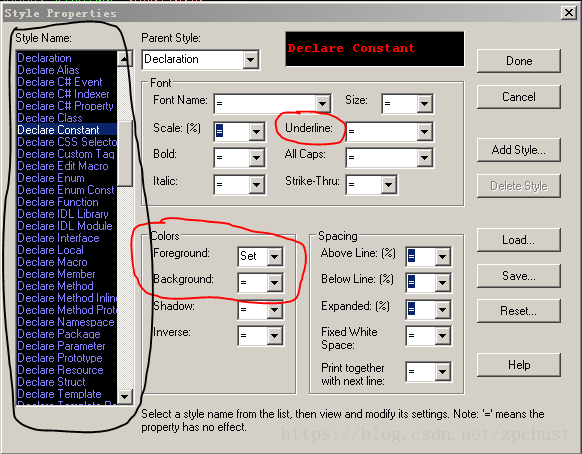Open the Fixed White Space dropdown
The height and width of the screenshot is (454, 582).
click(442, 336)
